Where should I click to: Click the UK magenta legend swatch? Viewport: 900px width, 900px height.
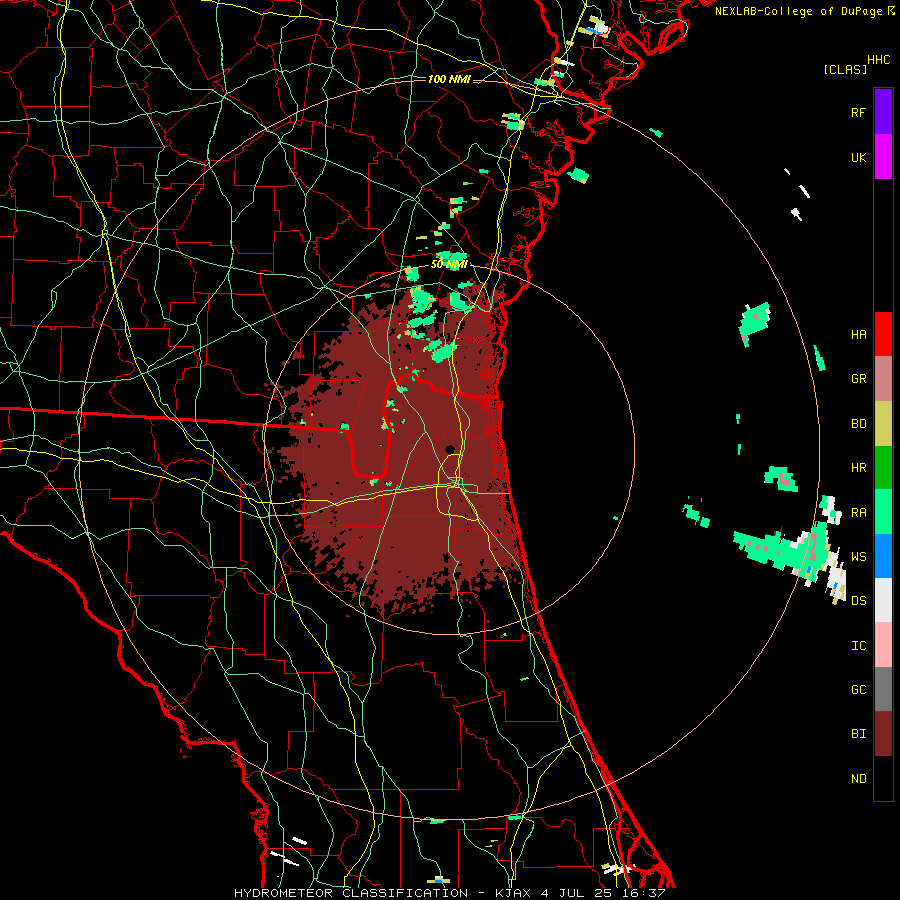point(883,157)
